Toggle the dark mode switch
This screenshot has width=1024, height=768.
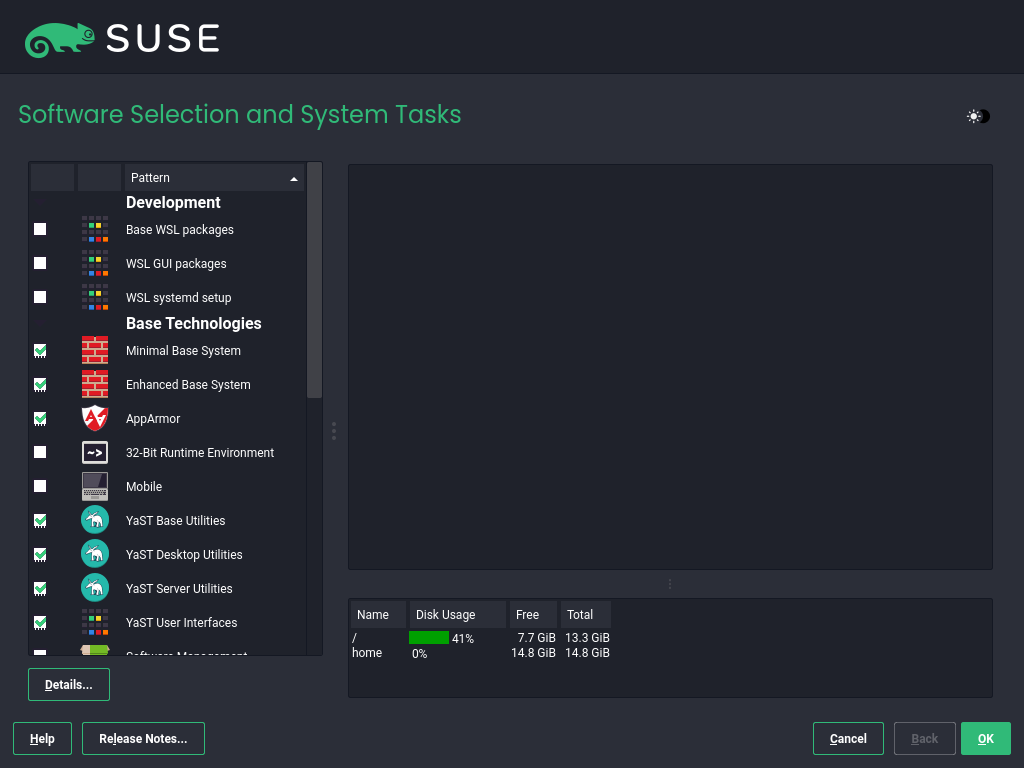click(x=977, y=116)
